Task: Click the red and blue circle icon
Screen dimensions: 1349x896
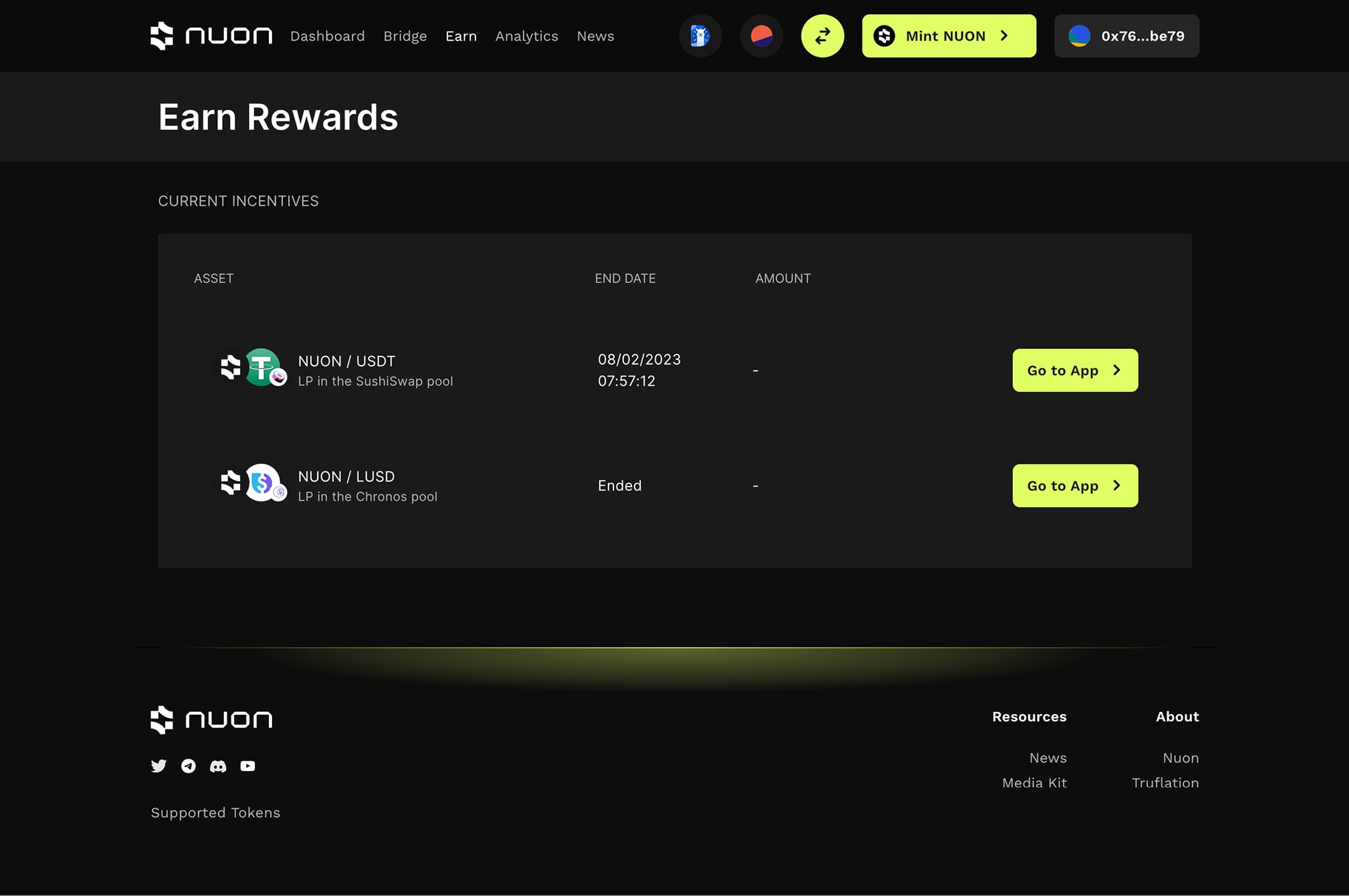Action: coord(762,36)
